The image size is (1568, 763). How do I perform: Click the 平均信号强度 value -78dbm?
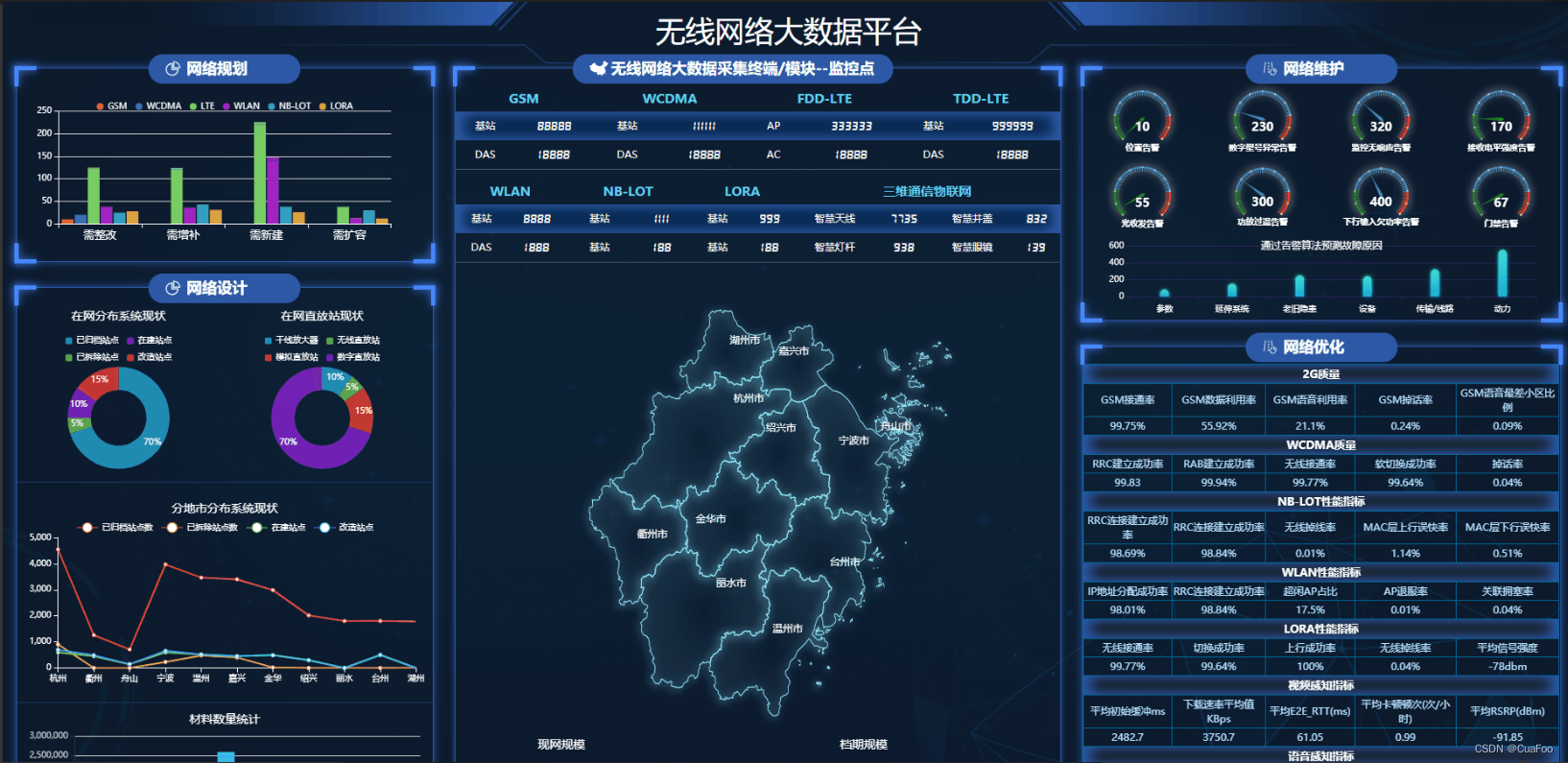pos(1508,666)
